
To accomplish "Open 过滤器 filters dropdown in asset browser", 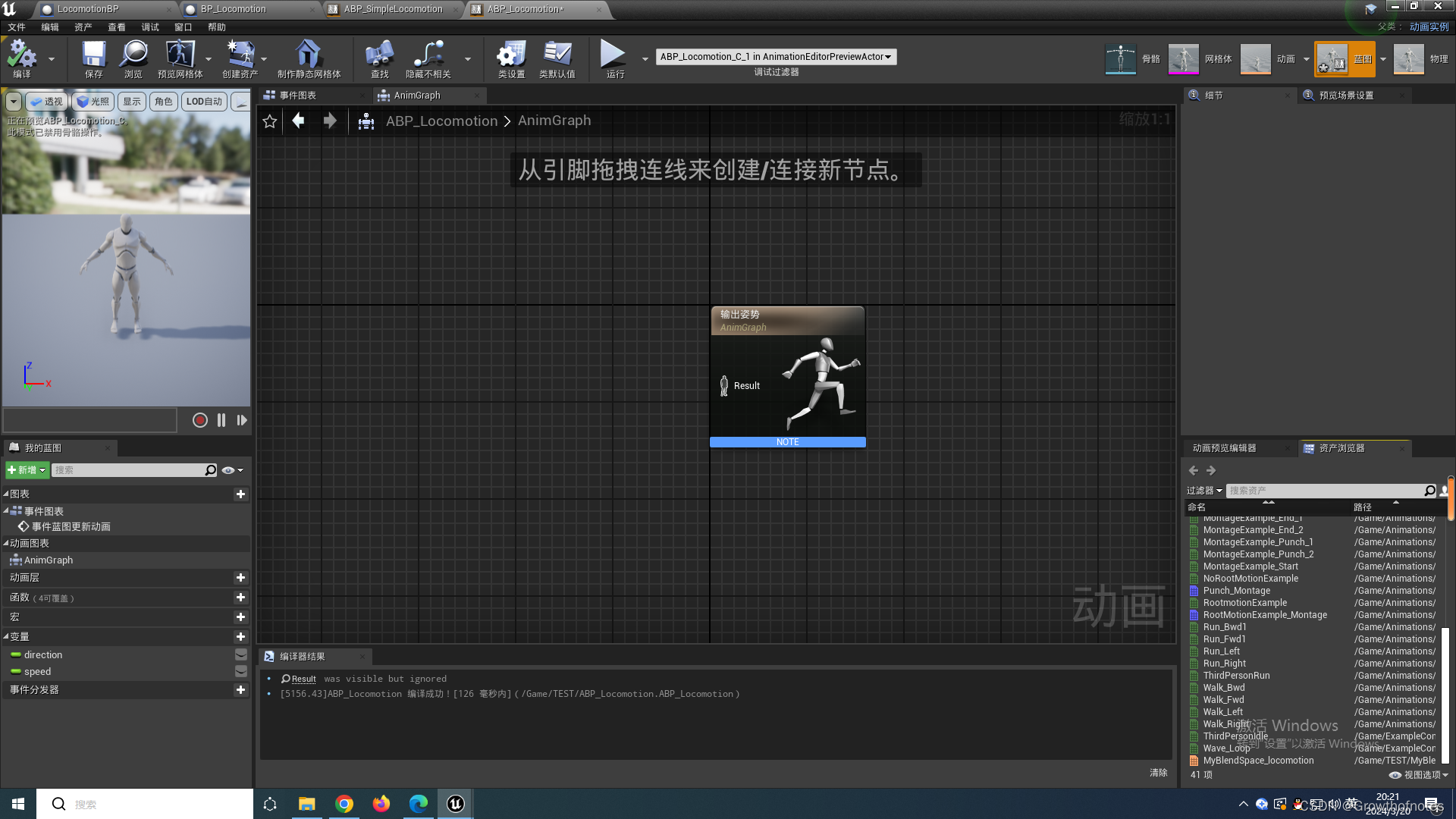I will [x=1204, y=491].
